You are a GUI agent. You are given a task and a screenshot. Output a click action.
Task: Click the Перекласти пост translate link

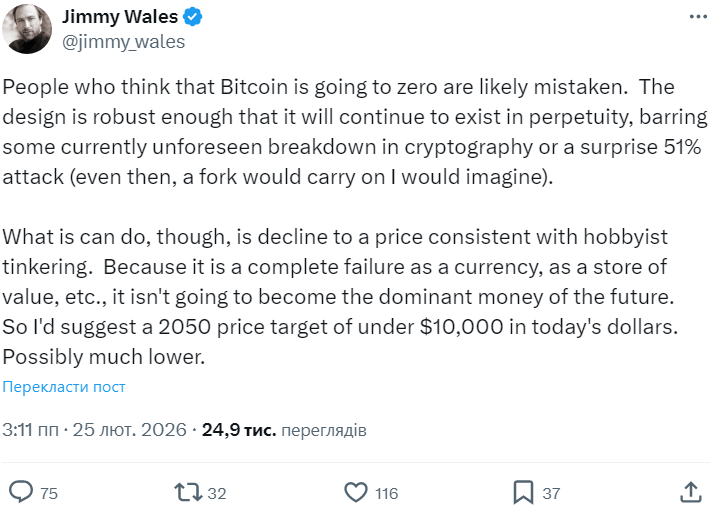pyautogui.click(x=64, y=387)
